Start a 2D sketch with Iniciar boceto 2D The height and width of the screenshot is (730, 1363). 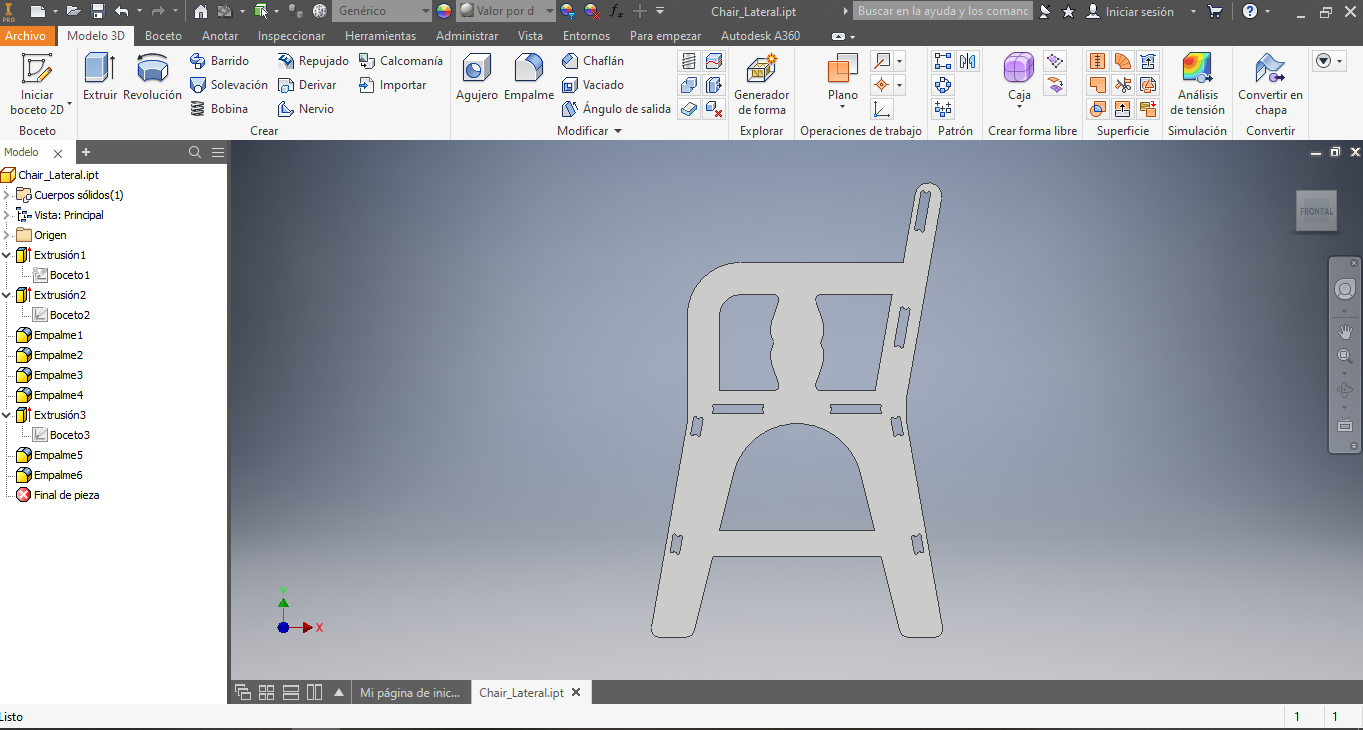coord(37,84)
